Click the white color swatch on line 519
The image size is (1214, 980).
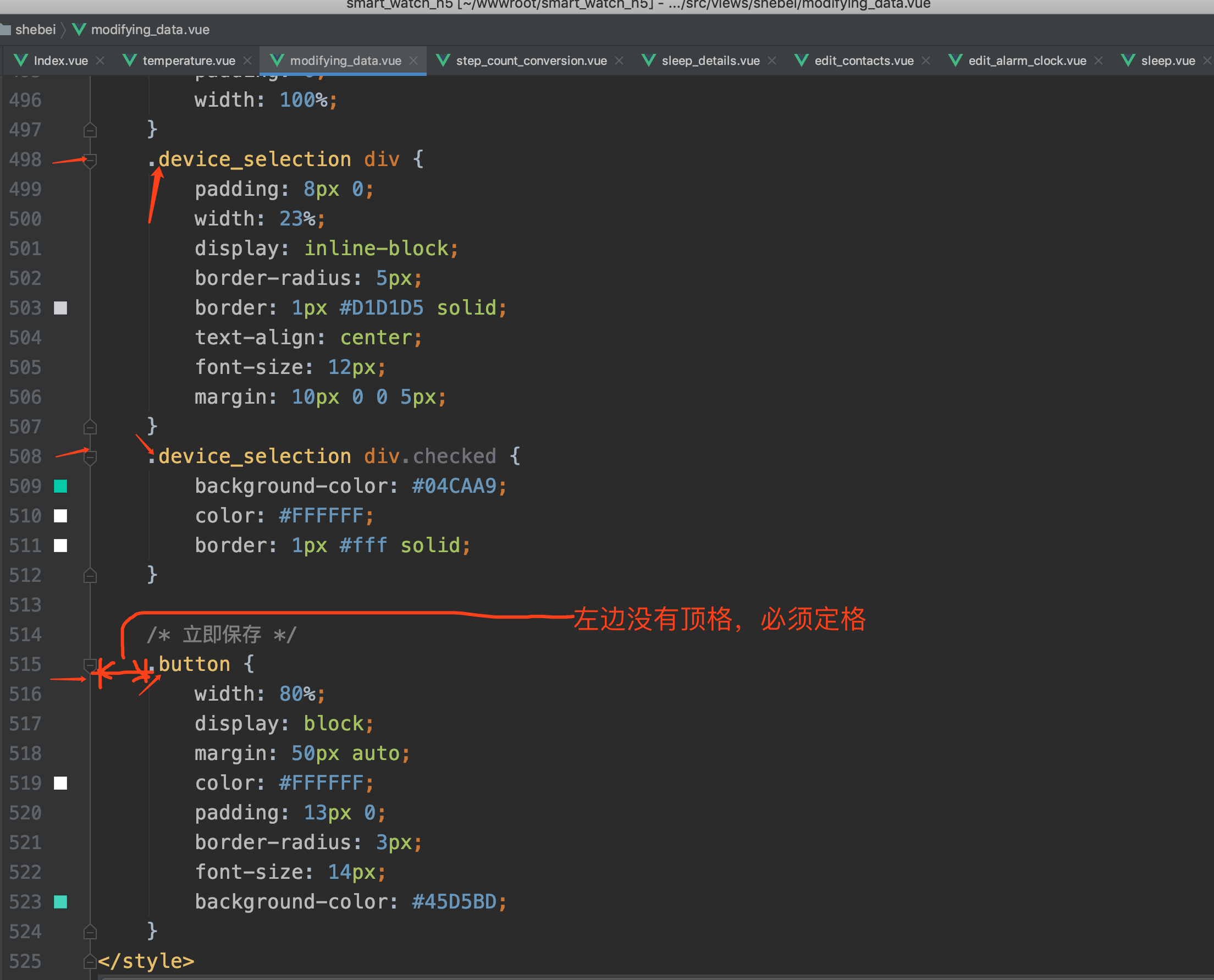[60, 783]
